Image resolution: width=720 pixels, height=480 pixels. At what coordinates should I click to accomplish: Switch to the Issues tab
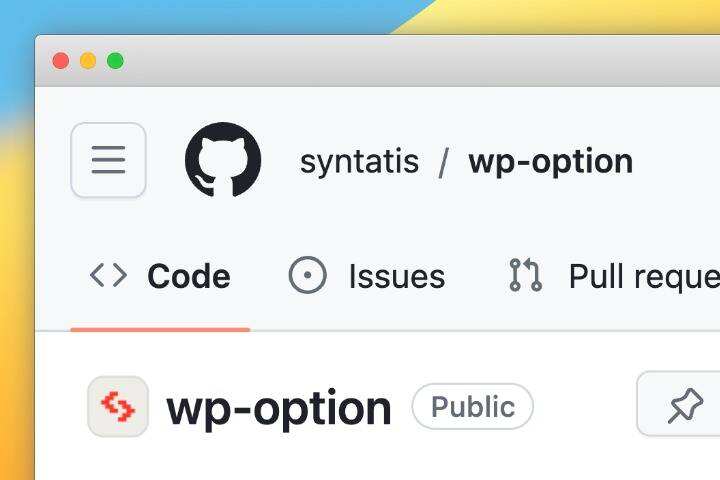(396, 277)
